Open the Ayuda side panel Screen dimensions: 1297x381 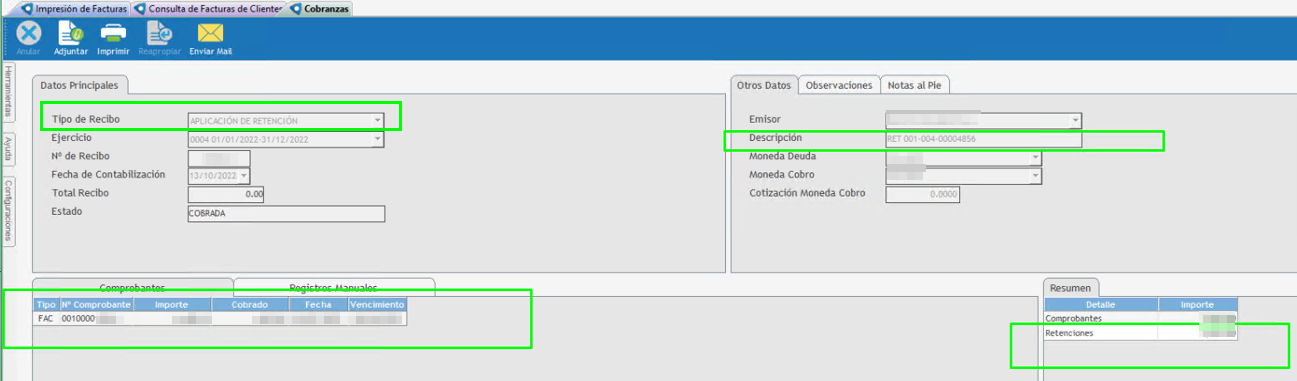(7, 150)
